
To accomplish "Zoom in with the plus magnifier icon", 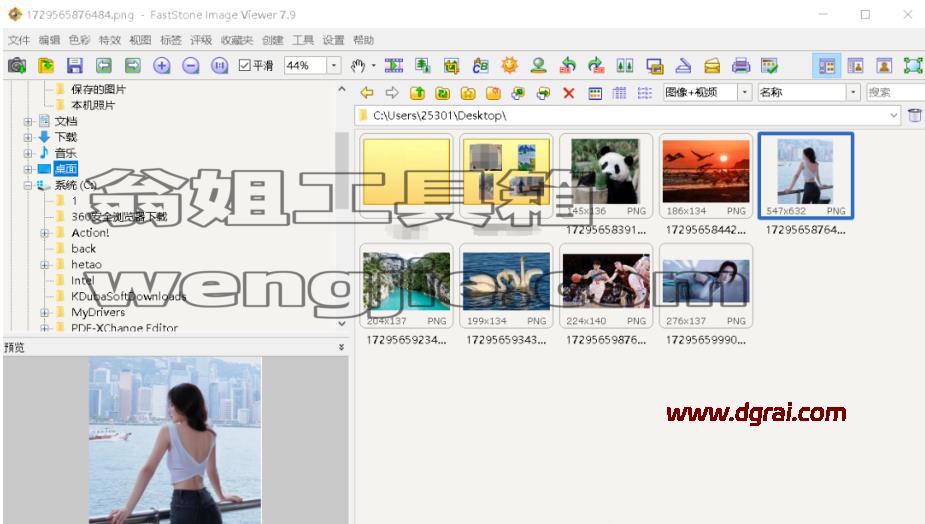I will [x=162, y=65].
